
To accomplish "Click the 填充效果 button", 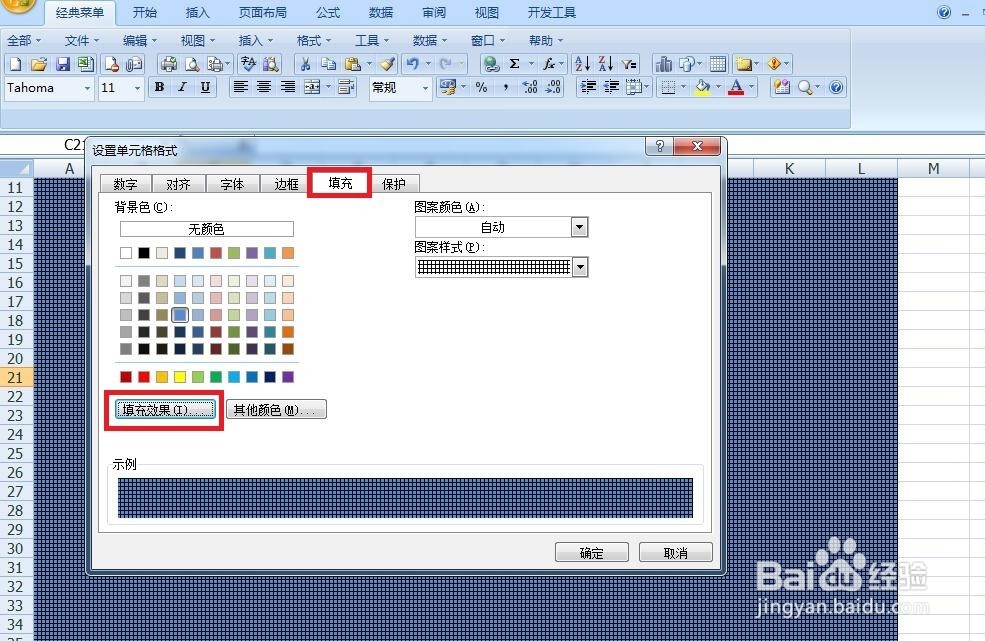I will tap(165, 410).
